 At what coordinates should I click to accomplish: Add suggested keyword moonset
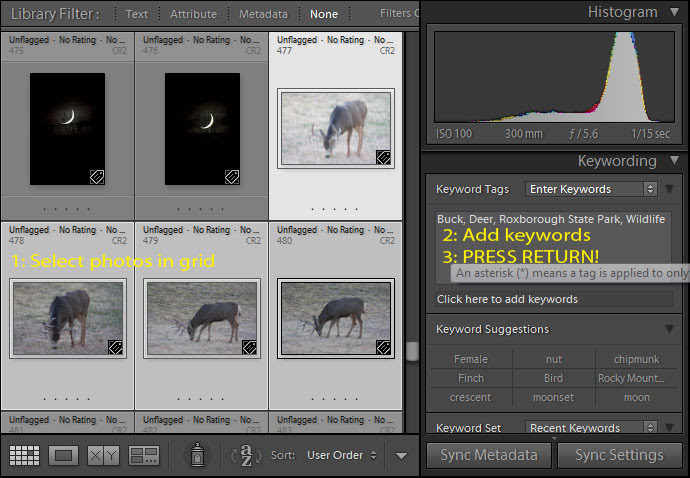coord(554,397)
